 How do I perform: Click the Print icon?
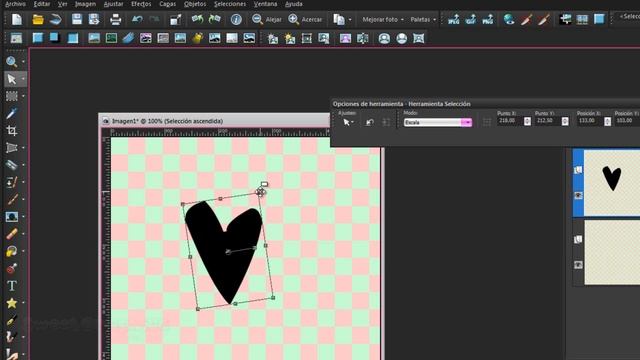[116, 19]
